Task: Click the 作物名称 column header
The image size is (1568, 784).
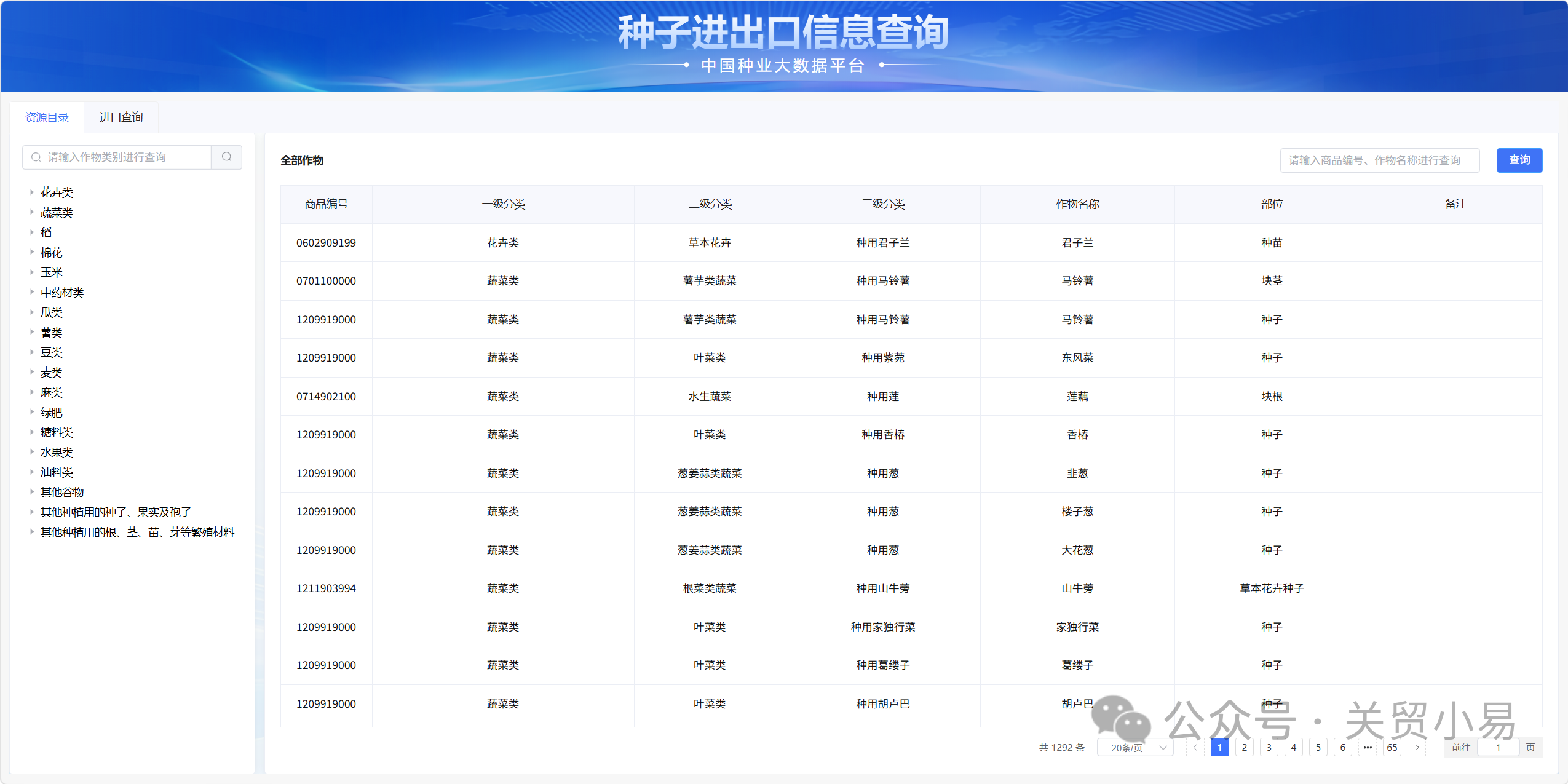Action: coord(1077,204)
